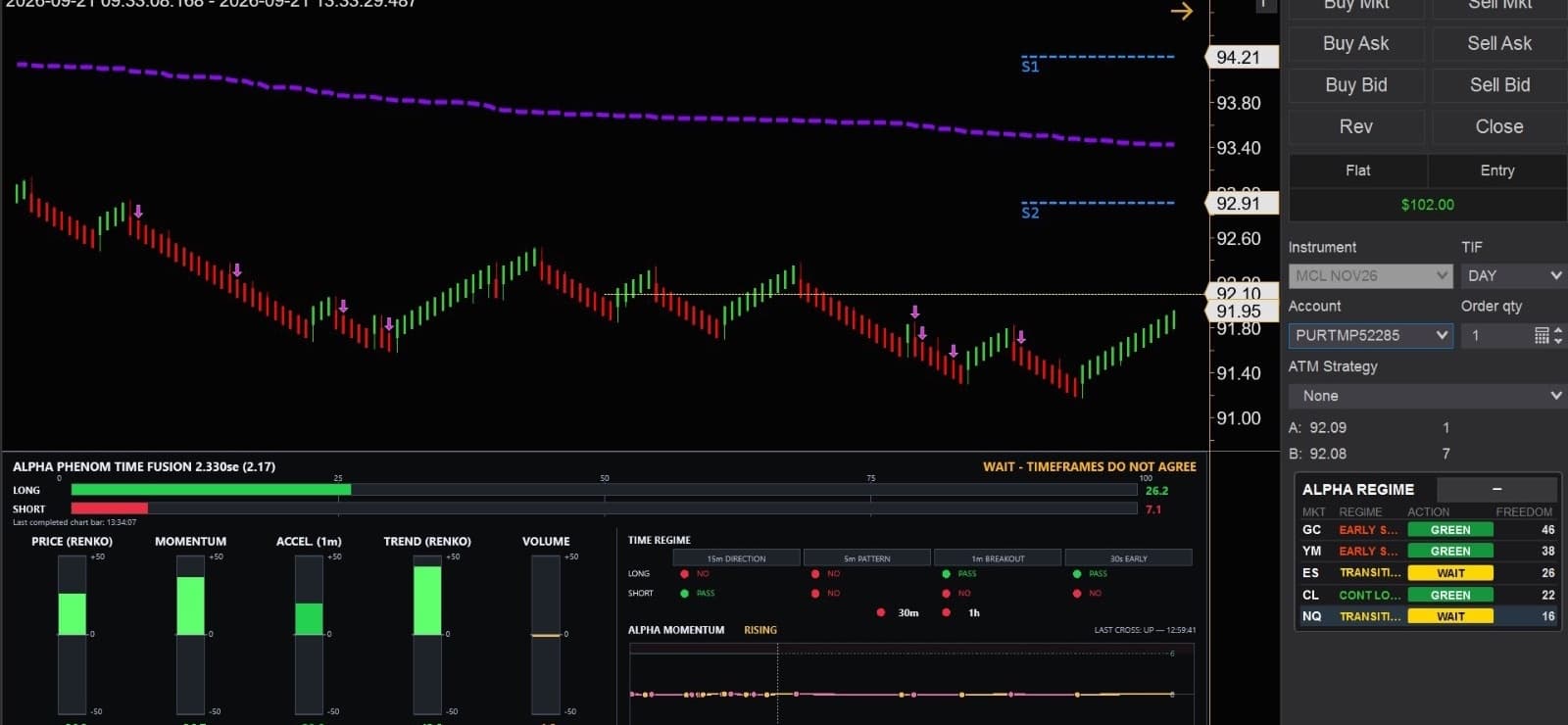Viewport: 1568px width, 725px height.
Task: Open the ATM Strategy dropdown showing None
Action: [1427, 396]
